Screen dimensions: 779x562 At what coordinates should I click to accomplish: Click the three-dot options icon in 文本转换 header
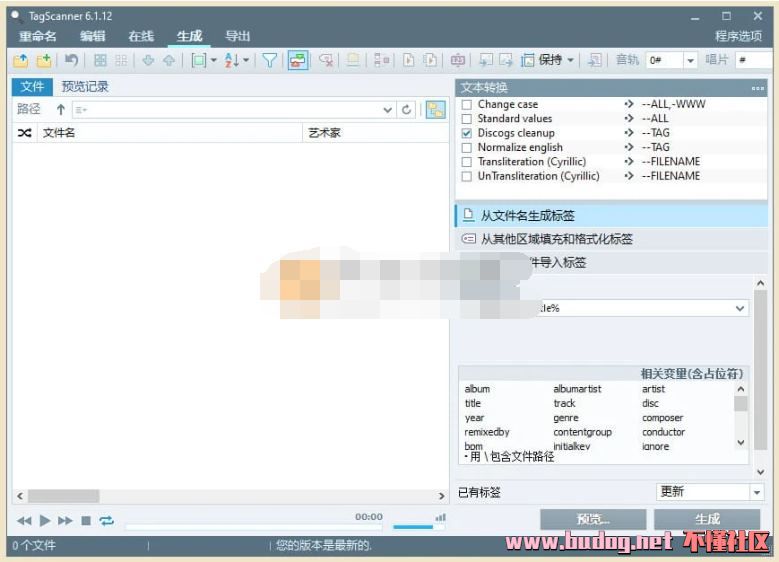point(758,88)
